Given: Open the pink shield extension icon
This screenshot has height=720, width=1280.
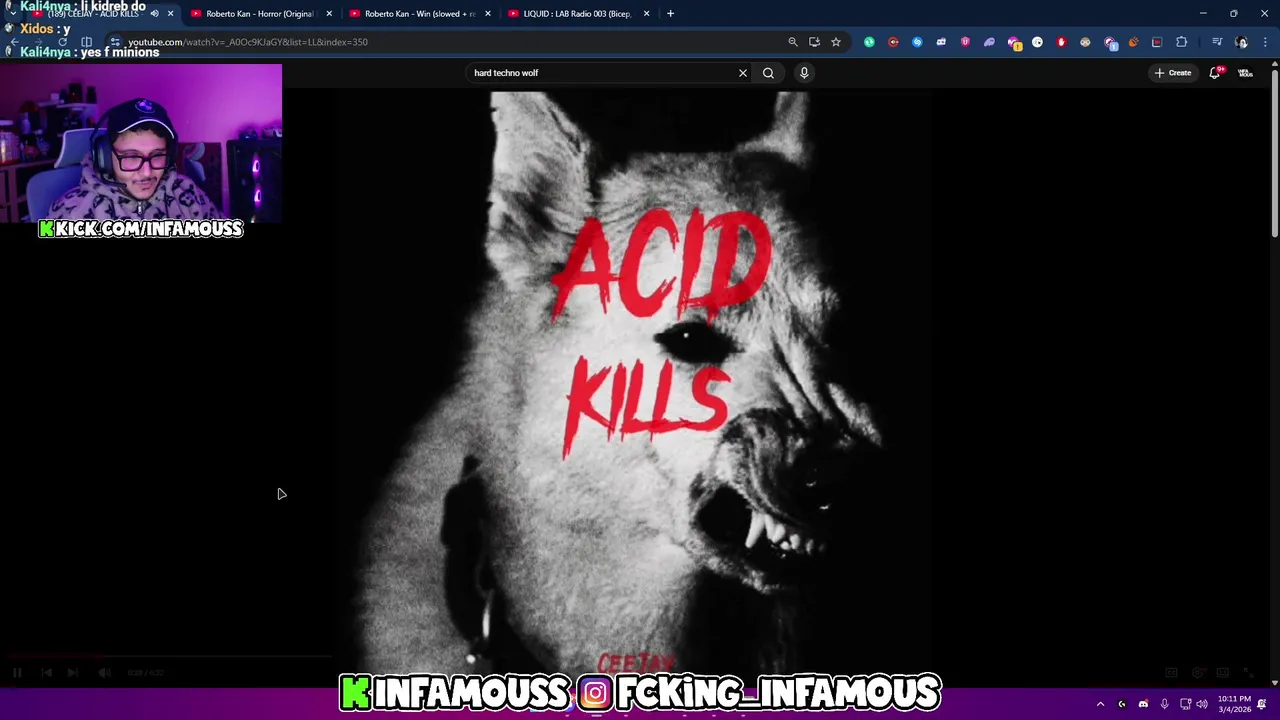Looking at the screenshot, I should click(x=965, y=42).
